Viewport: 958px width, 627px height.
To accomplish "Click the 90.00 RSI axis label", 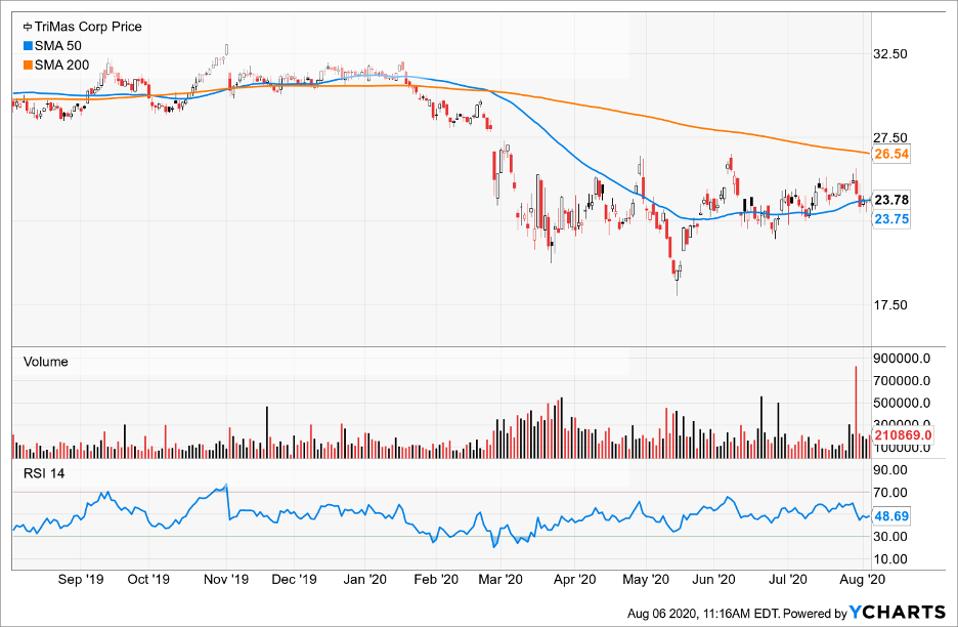I will point(890,470).
